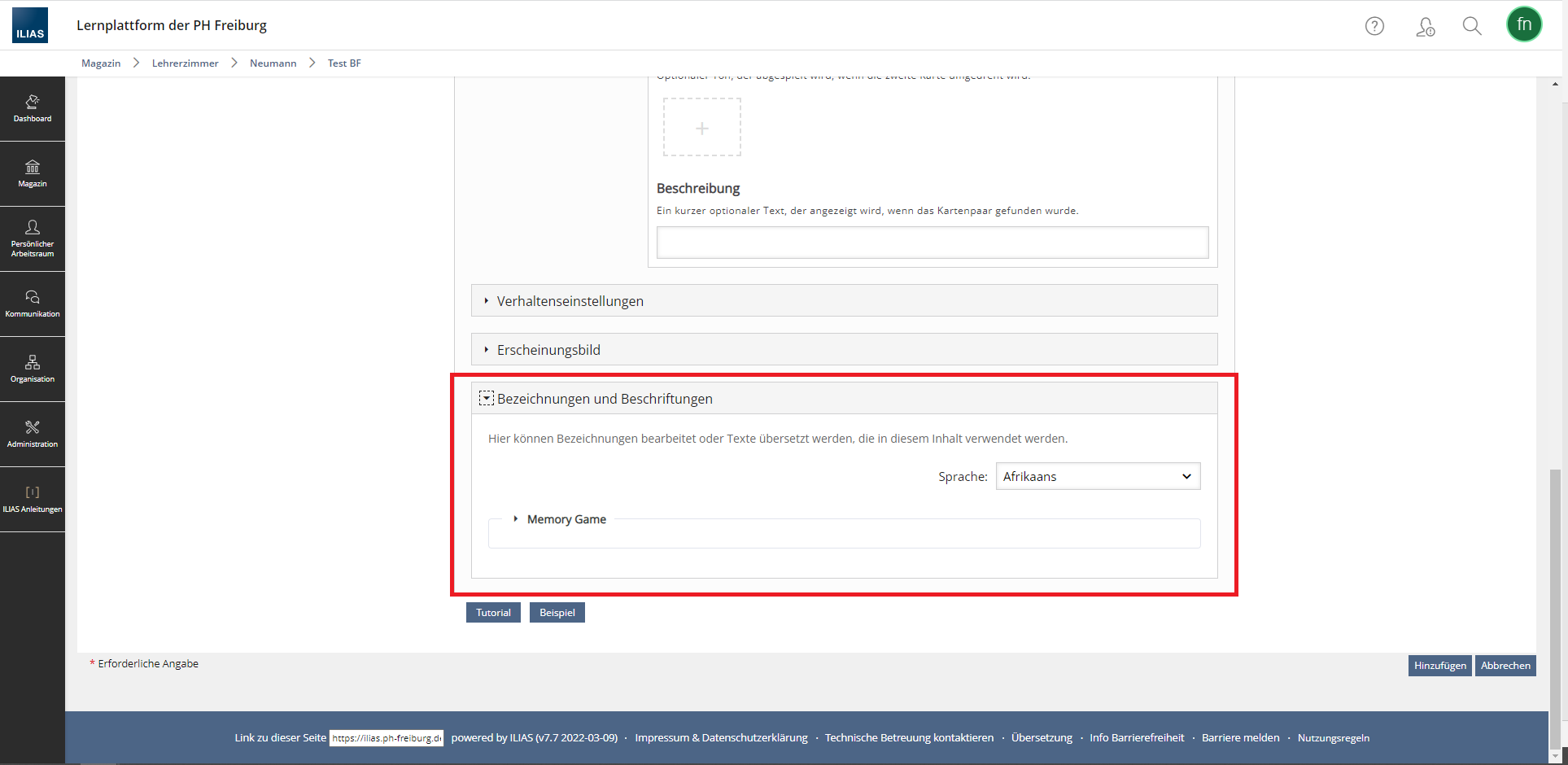Open the user avatar menu
1568x765 pixels.
1523,24
